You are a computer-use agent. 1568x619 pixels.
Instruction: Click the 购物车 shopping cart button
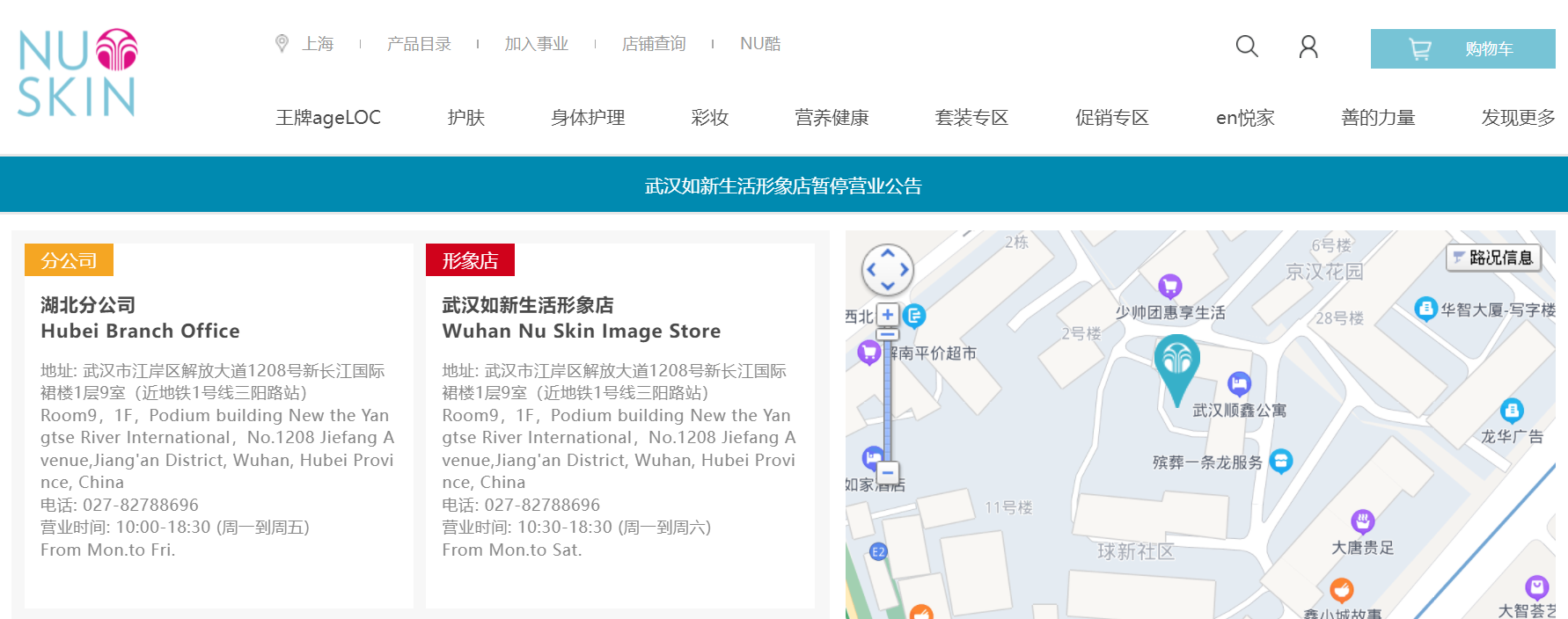coord(1462,48)
